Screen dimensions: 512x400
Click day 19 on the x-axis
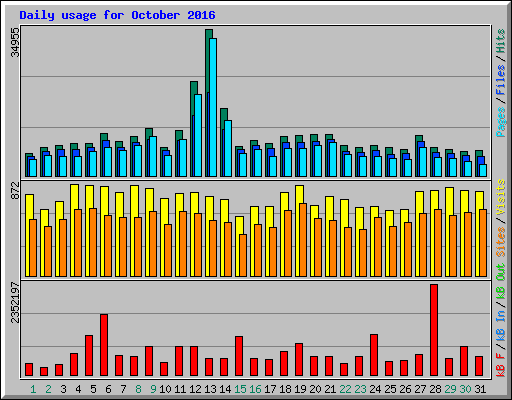[300, 389]
